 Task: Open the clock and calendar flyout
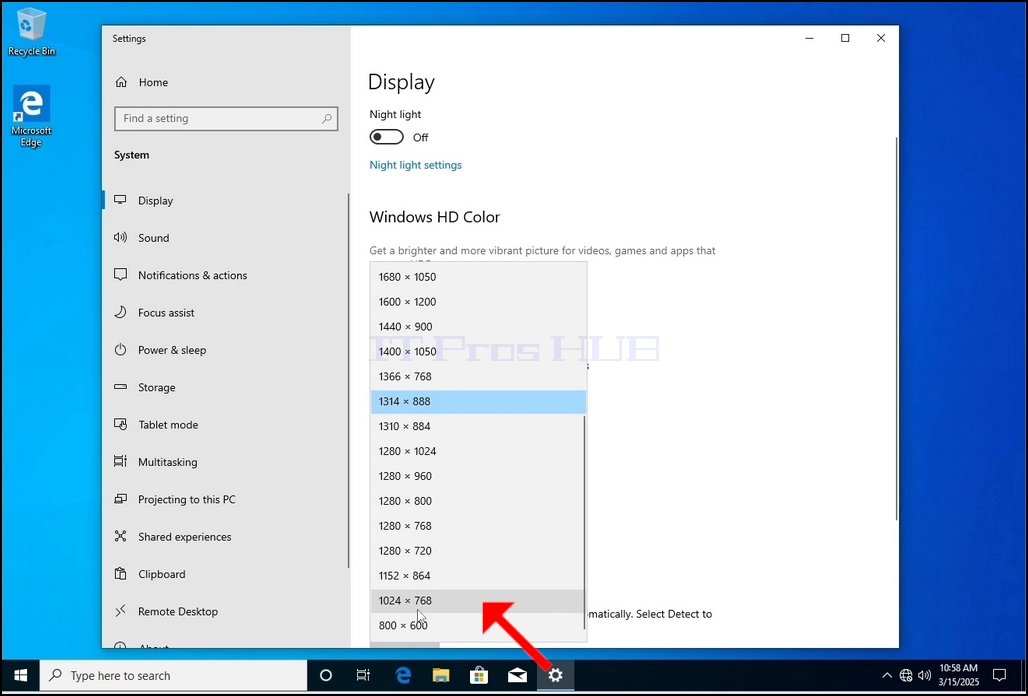[959, 675]
